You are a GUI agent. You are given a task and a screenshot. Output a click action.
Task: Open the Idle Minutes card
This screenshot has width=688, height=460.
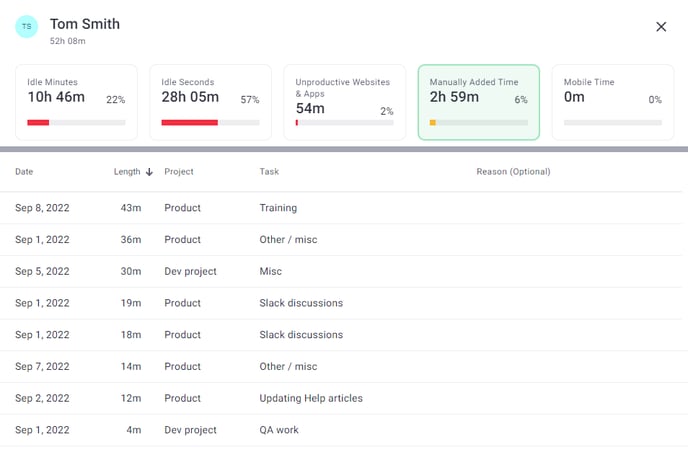tap(76, 102)
